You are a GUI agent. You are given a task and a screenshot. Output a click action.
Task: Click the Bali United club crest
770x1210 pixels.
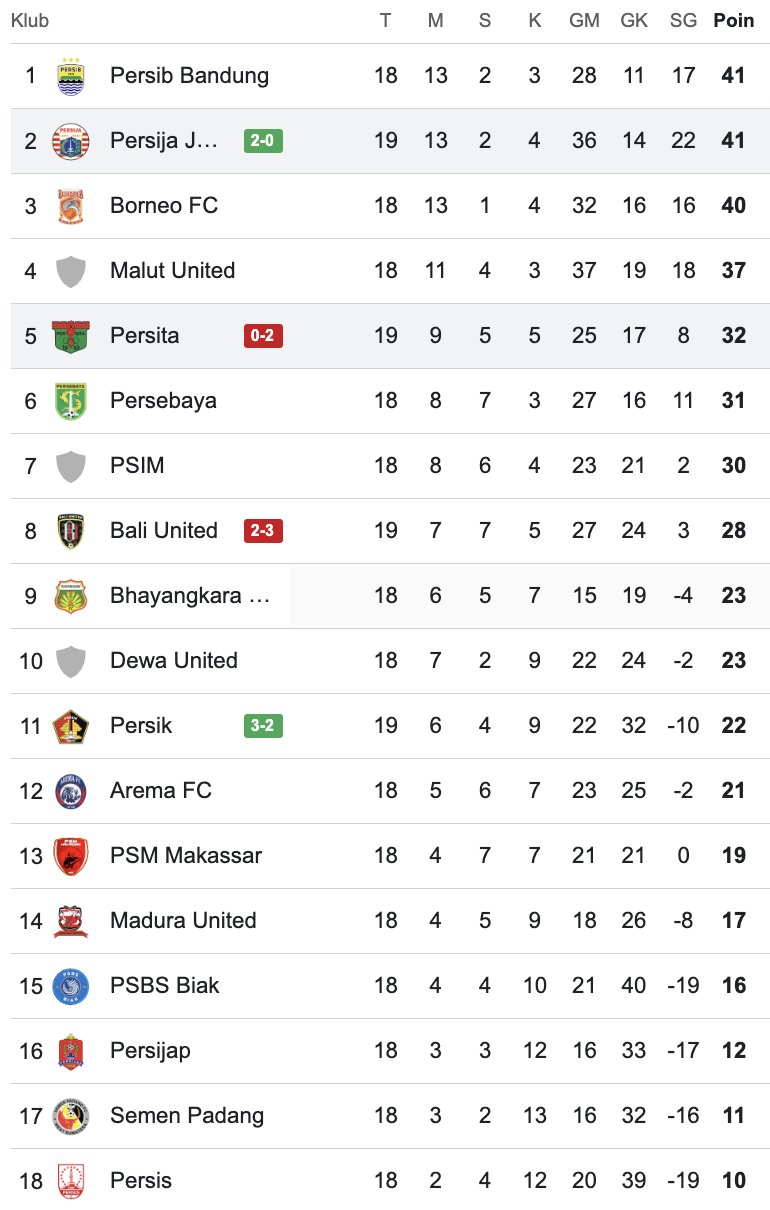71,531
